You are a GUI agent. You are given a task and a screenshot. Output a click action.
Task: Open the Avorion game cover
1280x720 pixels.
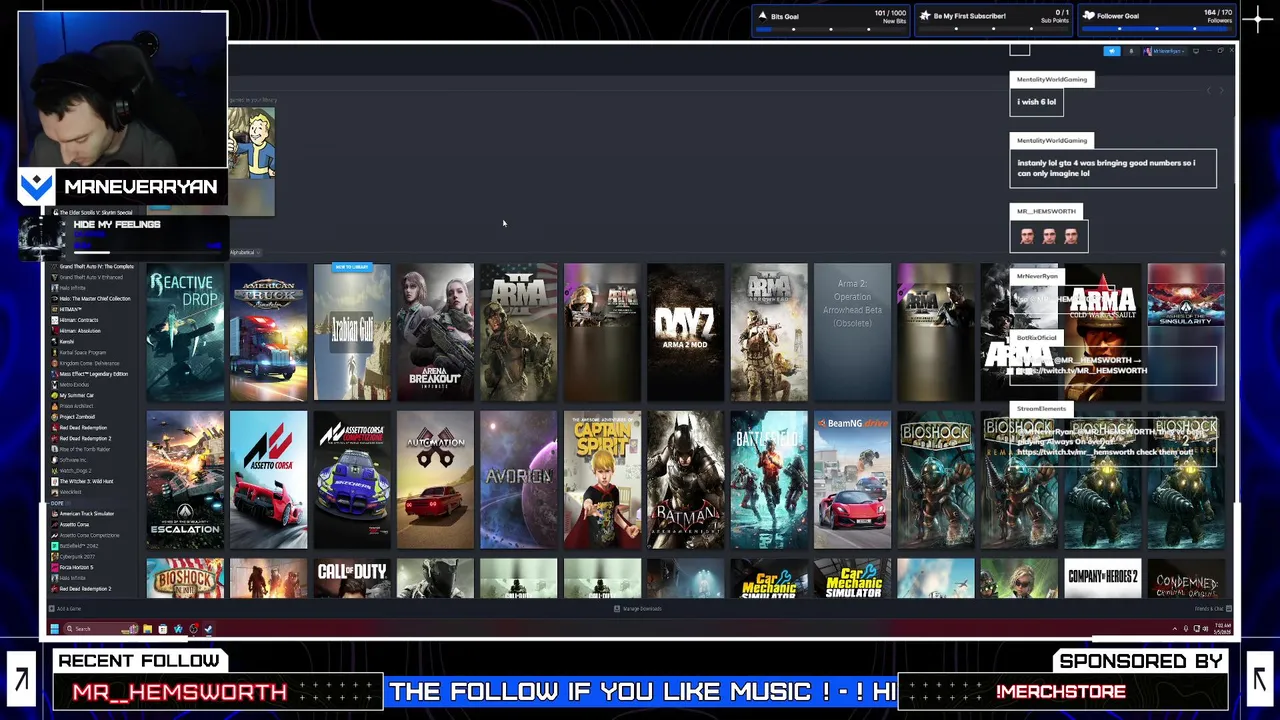[x=518, y=480]
